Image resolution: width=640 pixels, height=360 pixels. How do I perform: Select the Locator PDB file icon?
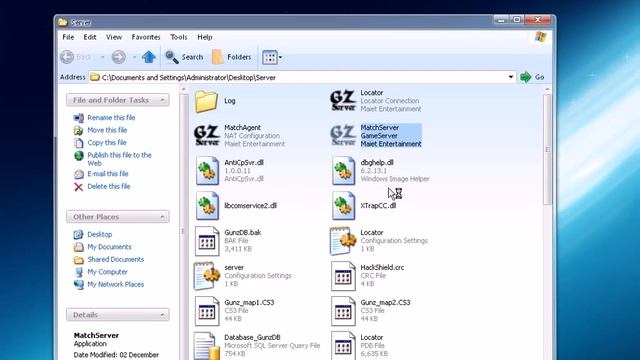click(x=343, y=346)
